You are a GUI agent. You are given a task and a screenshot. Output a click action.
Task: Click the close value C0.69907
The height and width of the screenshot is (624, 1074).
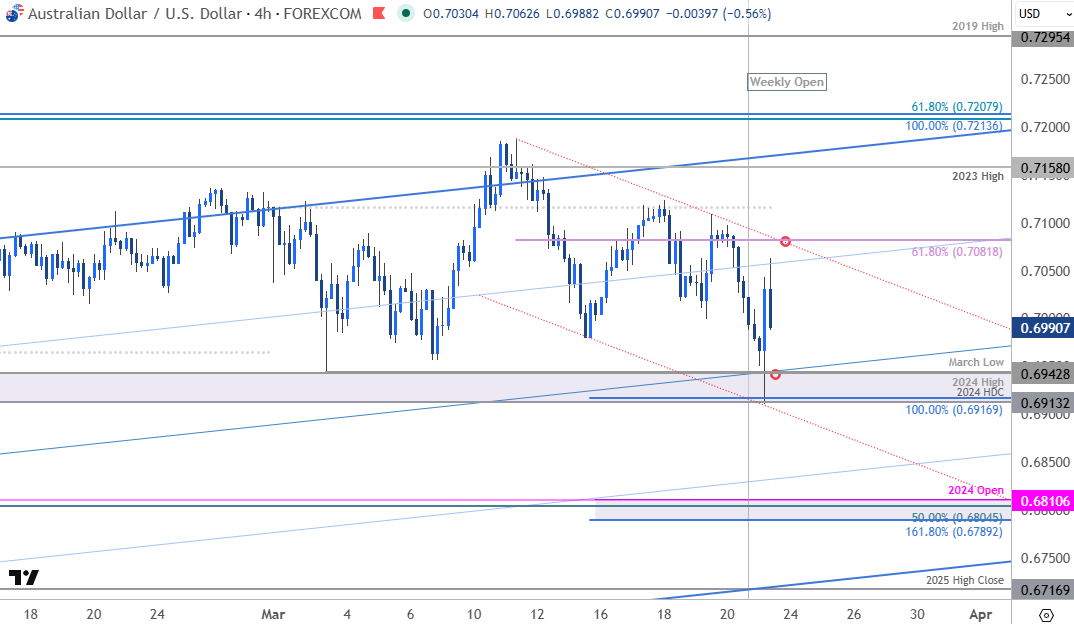coord(633,14)
